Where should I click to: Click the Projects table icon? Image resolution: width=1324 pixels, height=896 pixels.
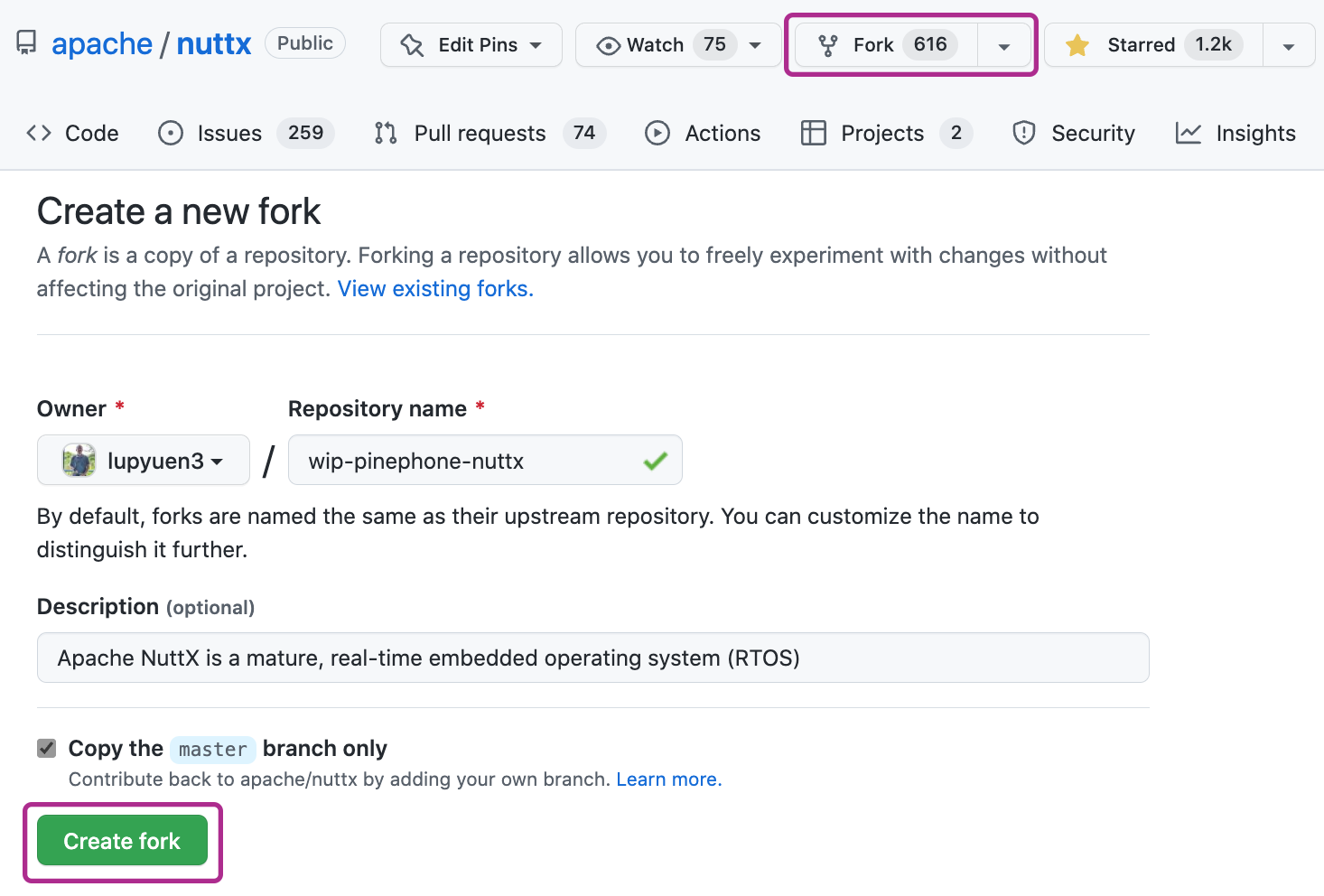[x=814, y=134]
